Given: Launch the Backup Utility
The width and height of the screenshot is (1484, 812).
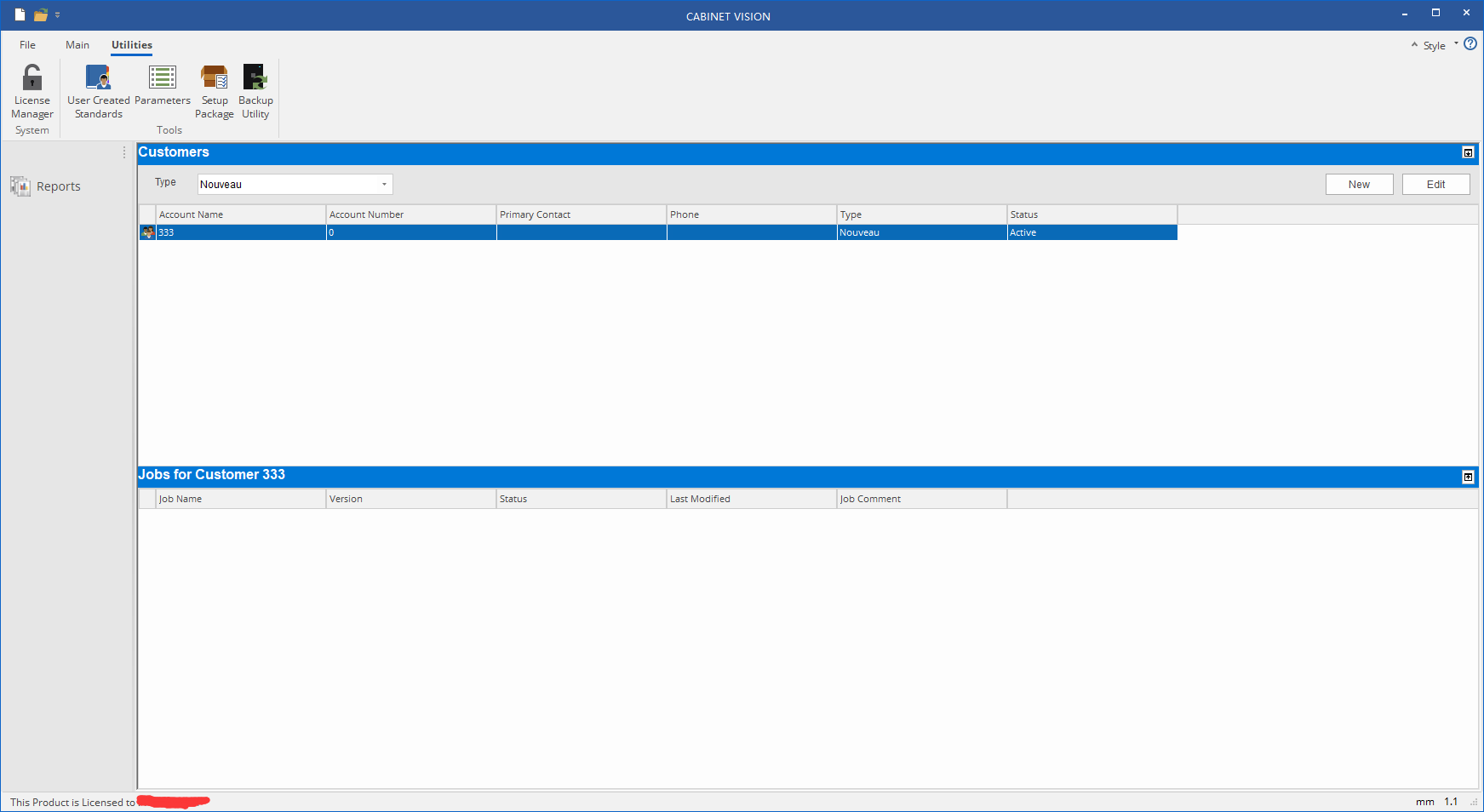Looking at the screenshot, I should pos(255,92).
